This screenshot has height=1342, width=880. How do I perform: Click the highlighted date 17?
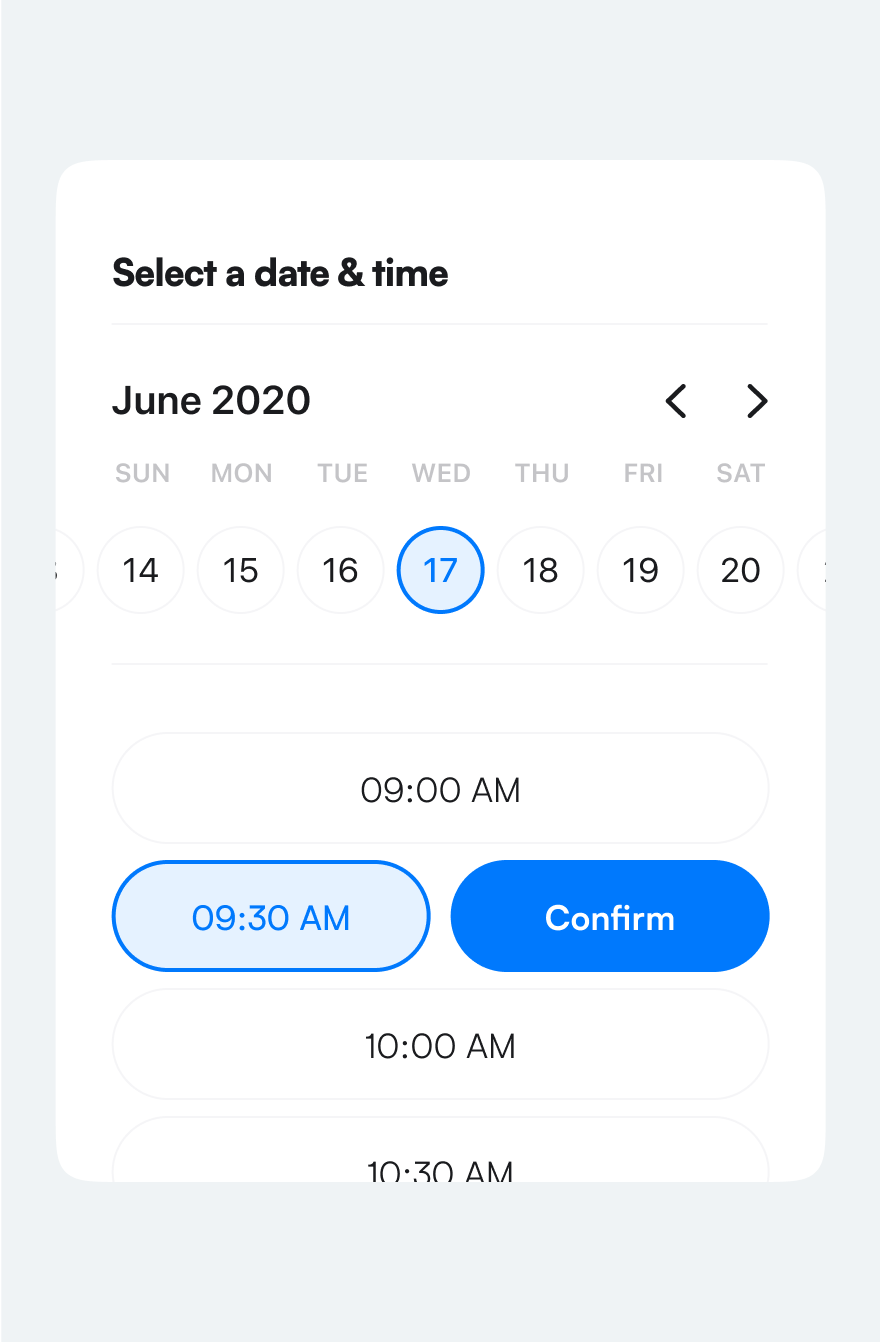(440, 570)
